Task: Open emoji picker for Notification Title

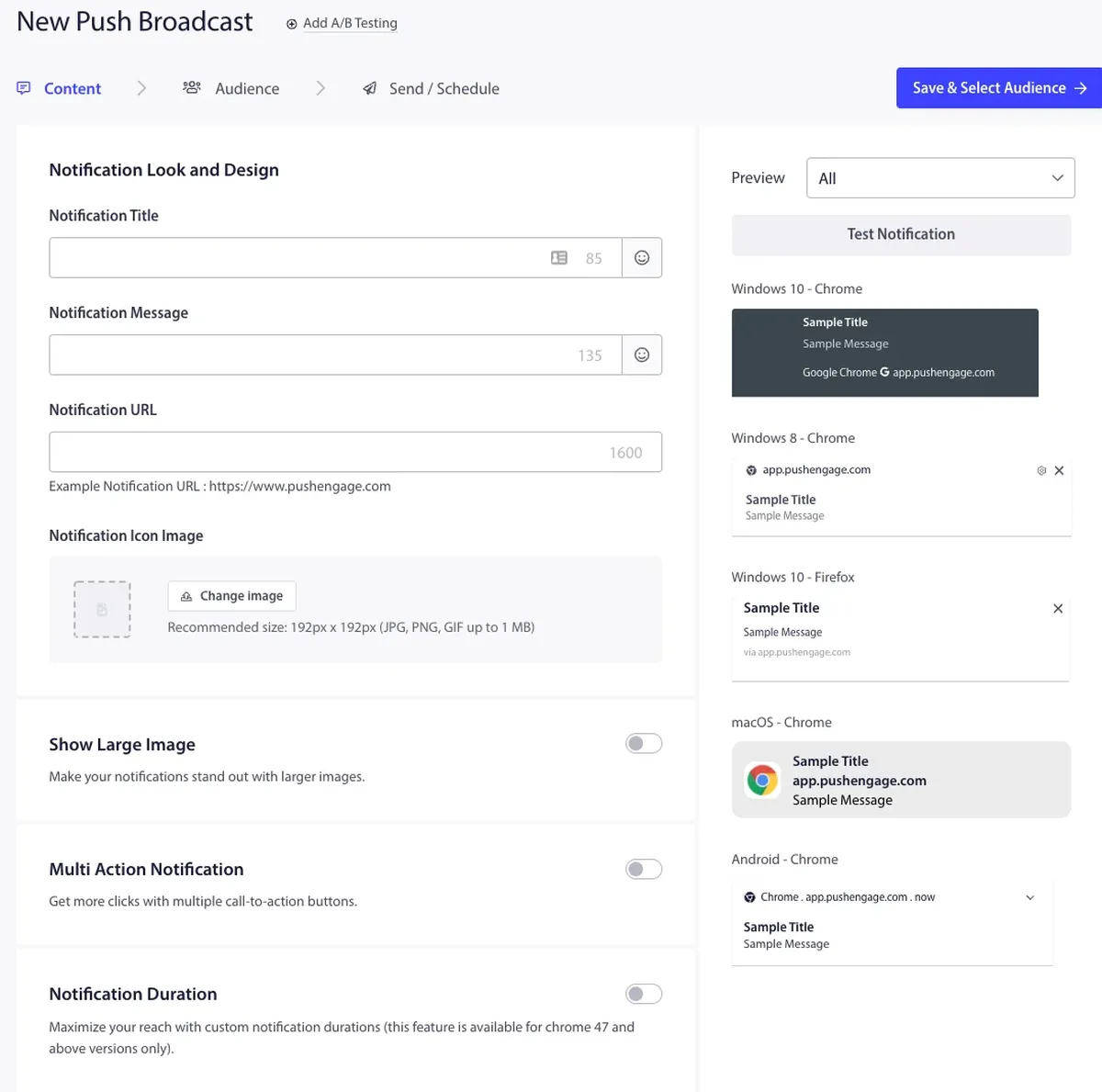Action: [642, 258]
